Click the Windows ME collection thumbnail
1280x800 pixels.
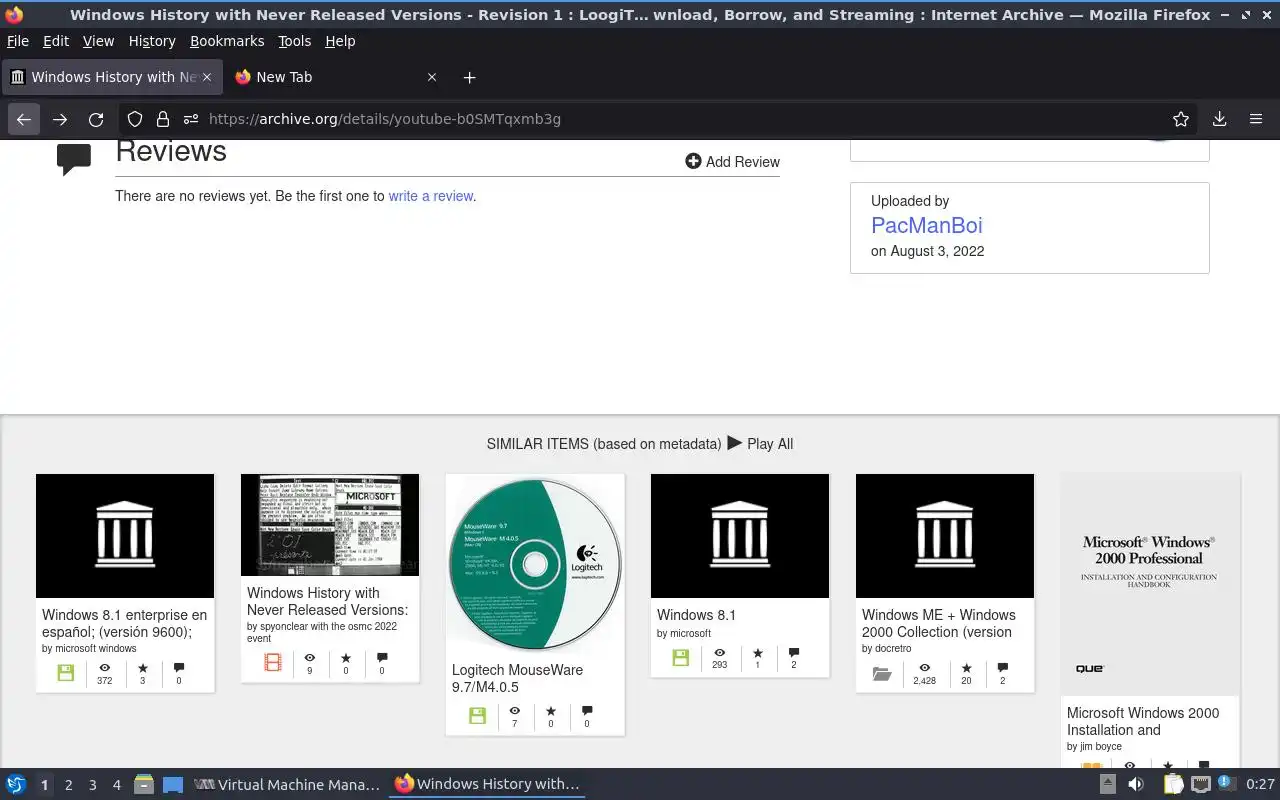tap(945, 536)
